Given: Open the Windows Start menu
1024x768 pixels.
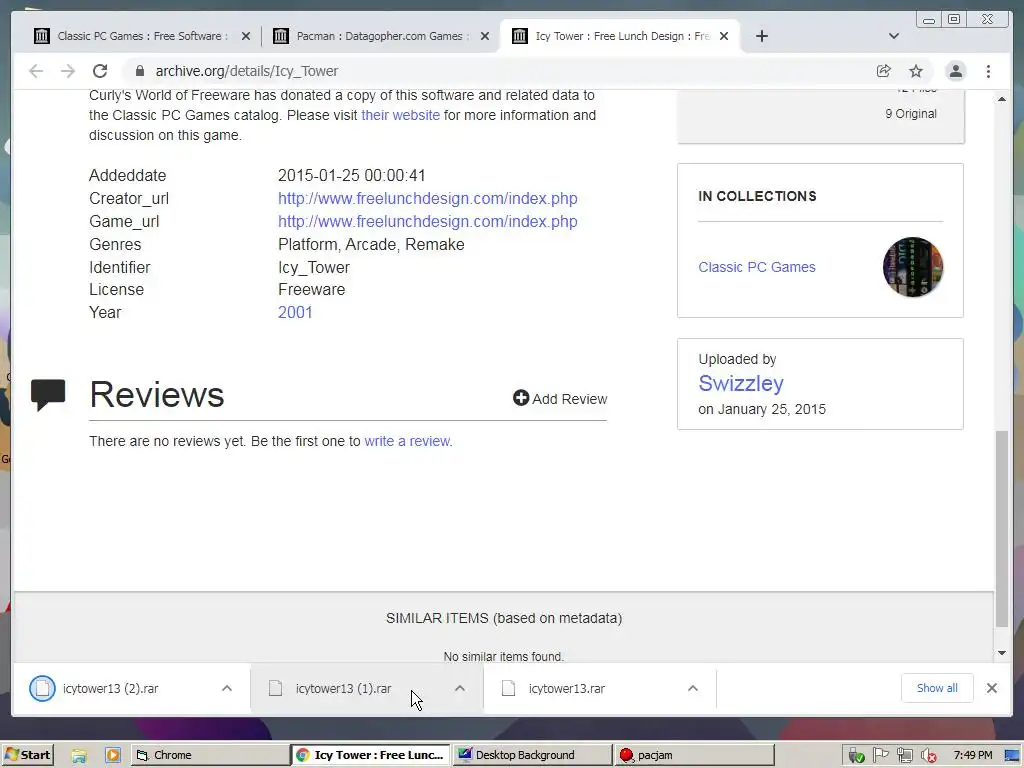Looking at the screenshot, I should [27, 755].
